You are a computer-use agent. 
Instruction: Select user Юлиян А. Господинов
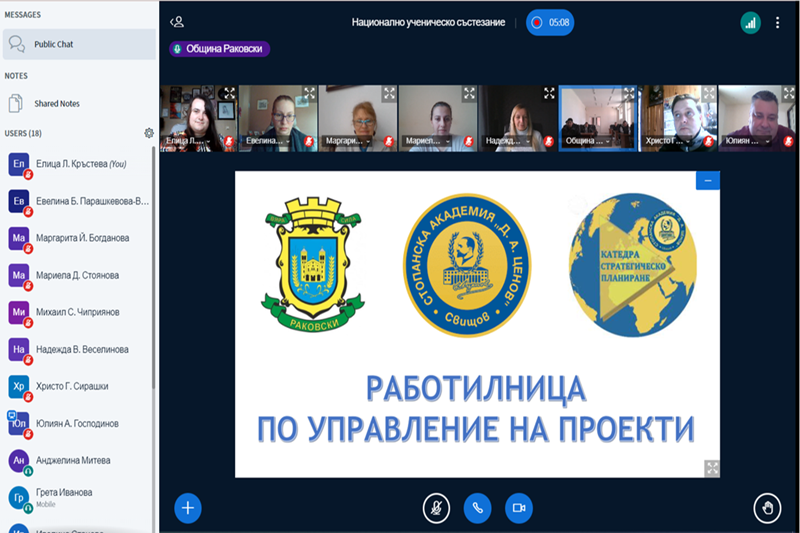[78, 423]
